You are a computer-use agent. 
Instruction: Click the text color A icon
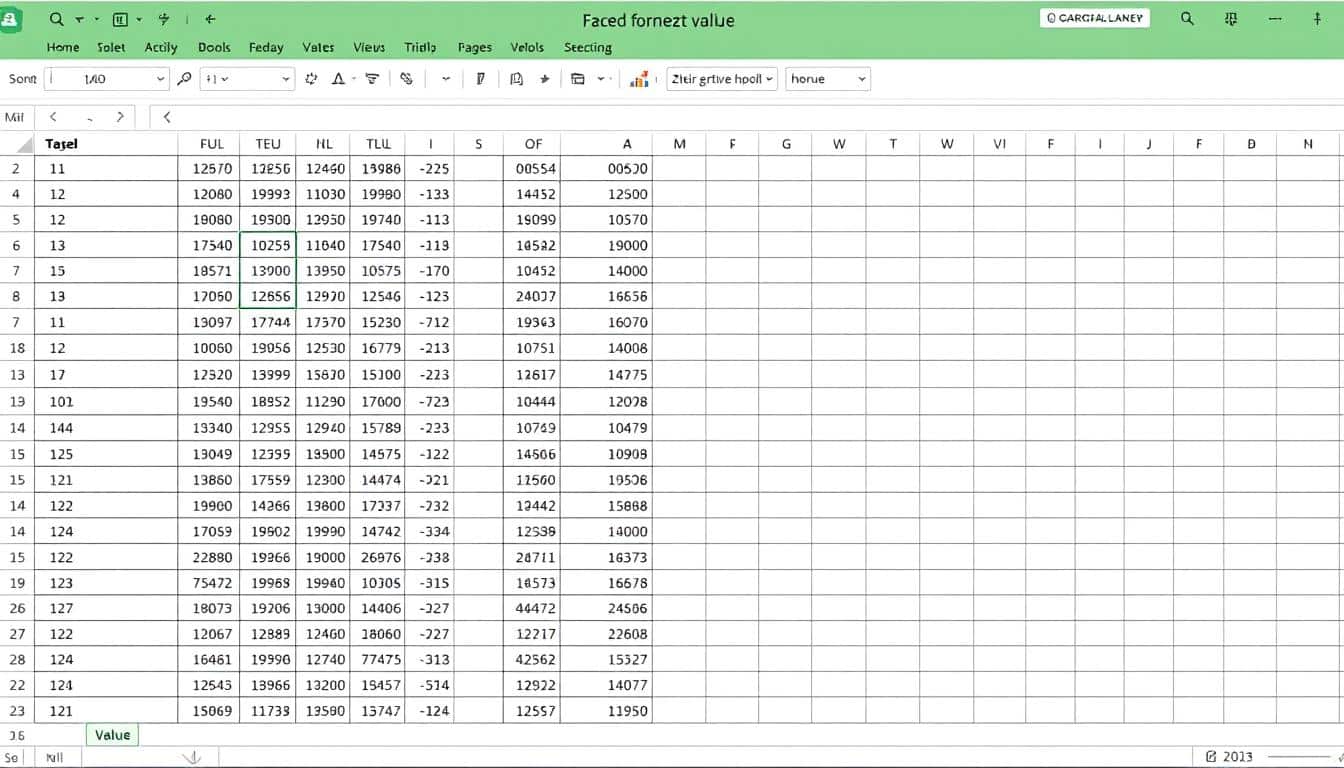click(x=337, y=79)
